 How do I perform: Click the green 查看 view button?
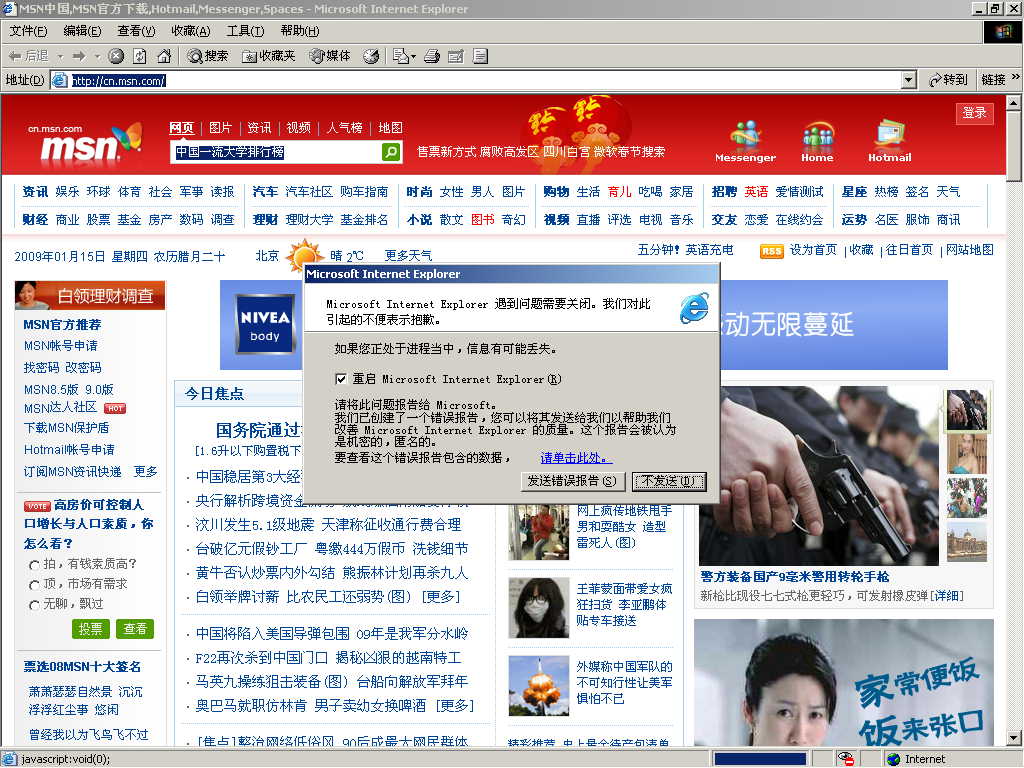[x=135, y=628]
